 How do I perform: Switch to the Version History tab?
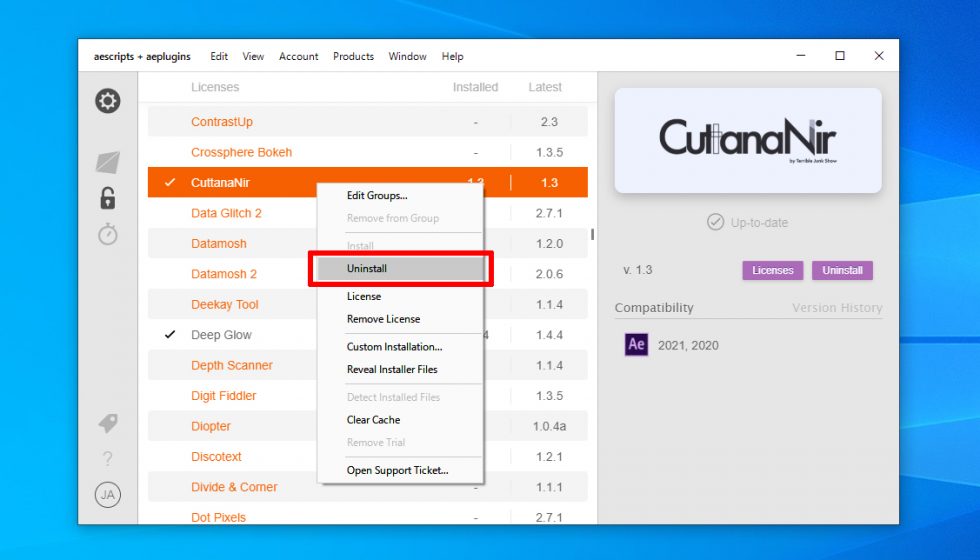(x=837, y=308)
